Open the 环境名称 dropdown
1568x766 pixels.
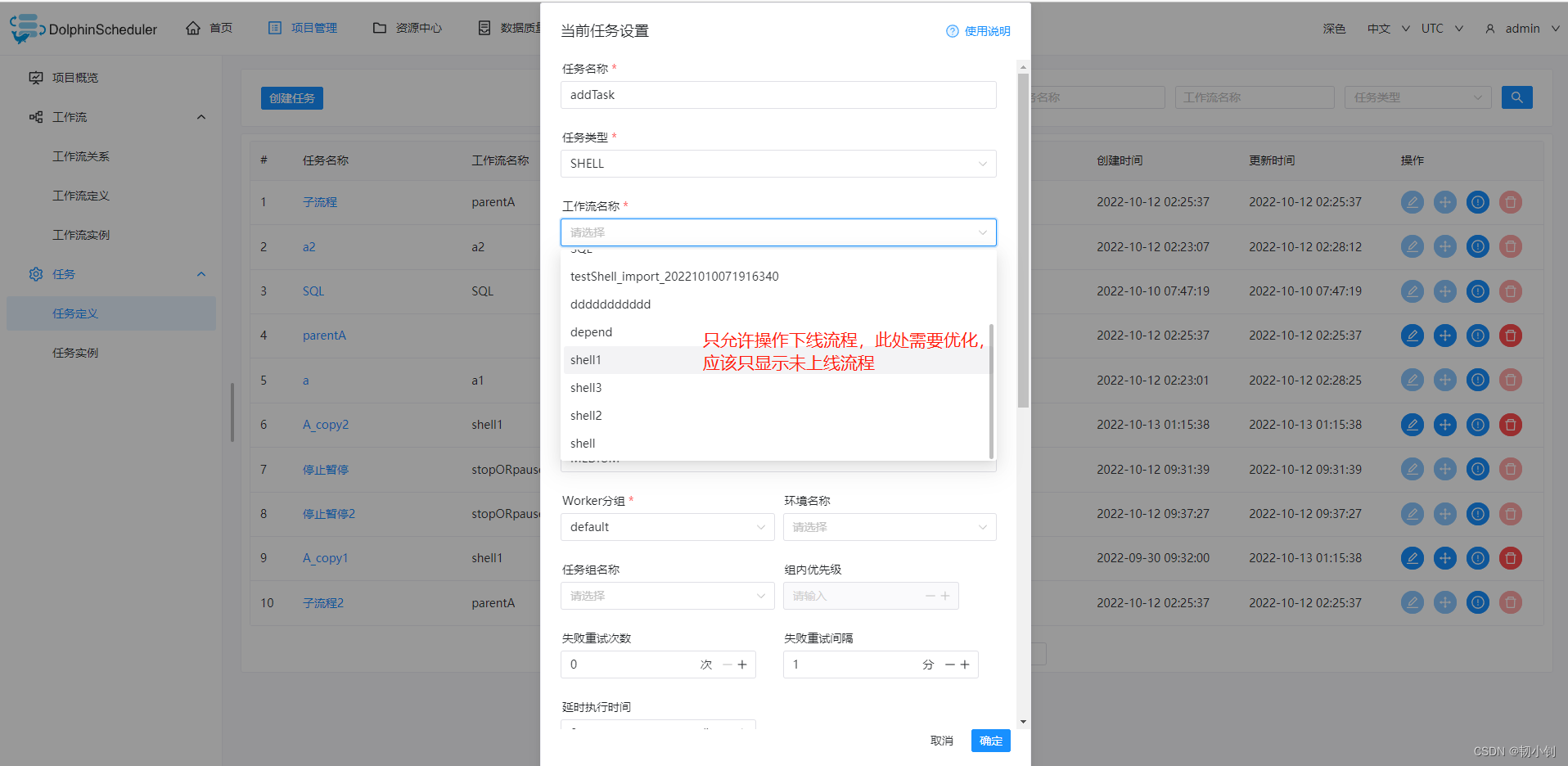[x=890, y=527]
